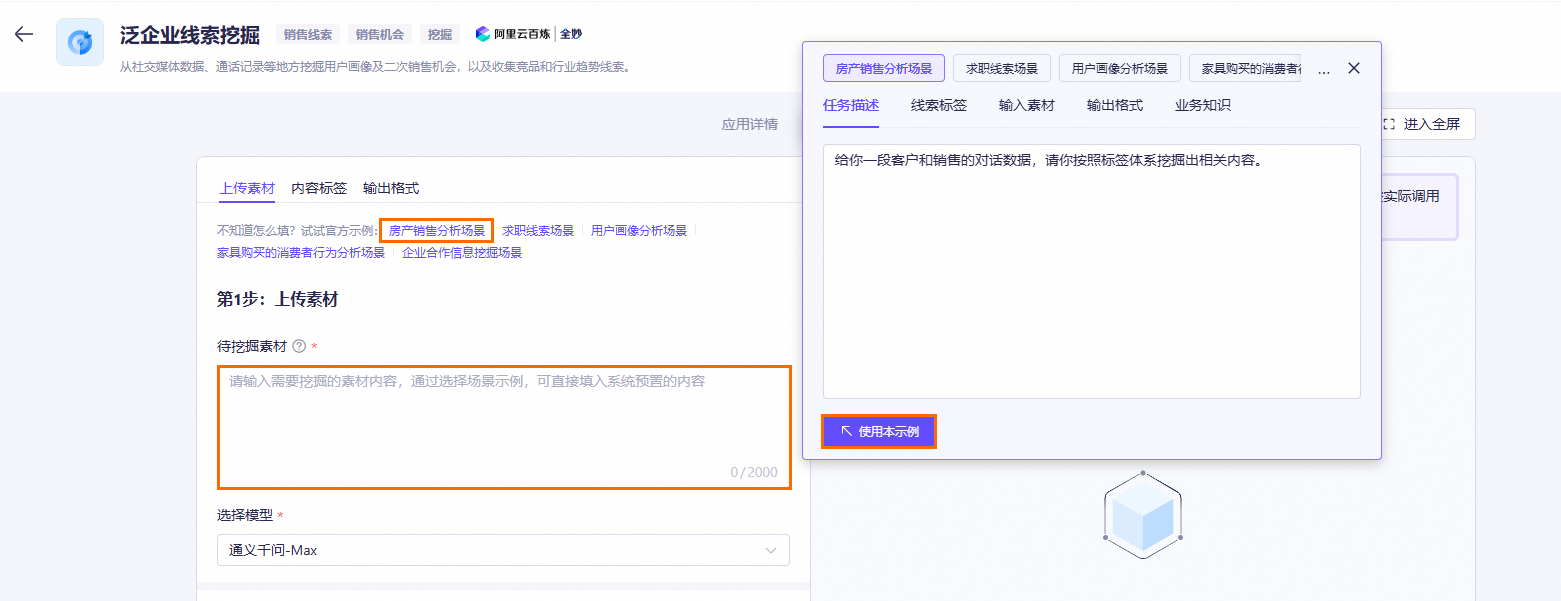Select 房产销售分析场景 chip in the popup
This screenshot has height=601, width=1561.
884,69
